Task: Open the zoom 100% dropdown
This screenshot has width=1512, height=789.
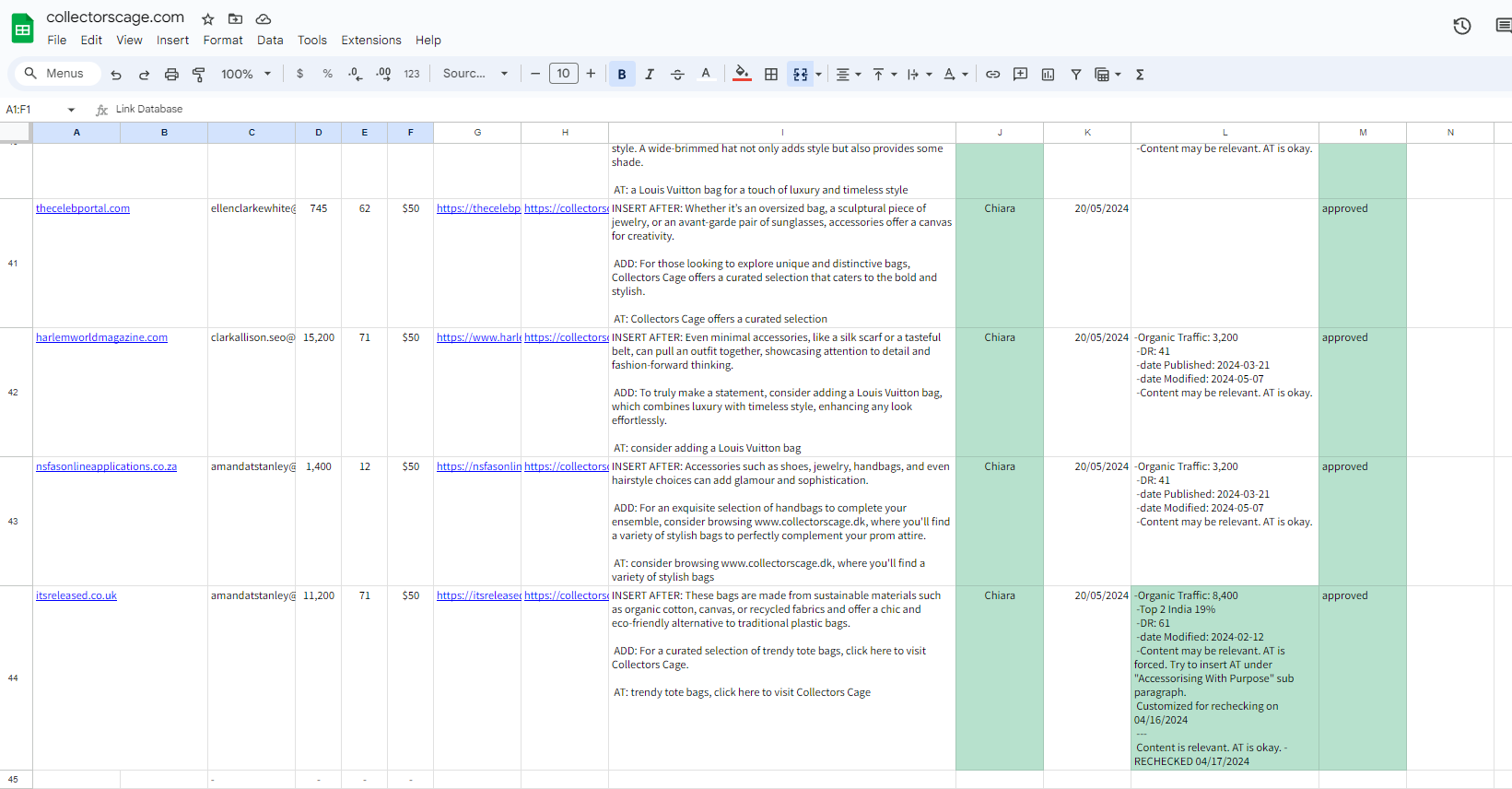Action: click(x=246, y=74)
